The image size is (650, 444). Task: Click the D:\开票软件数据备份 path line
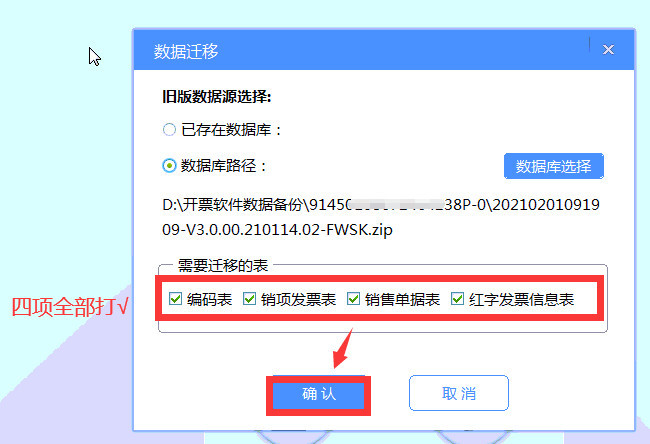[x=381, y=205]
